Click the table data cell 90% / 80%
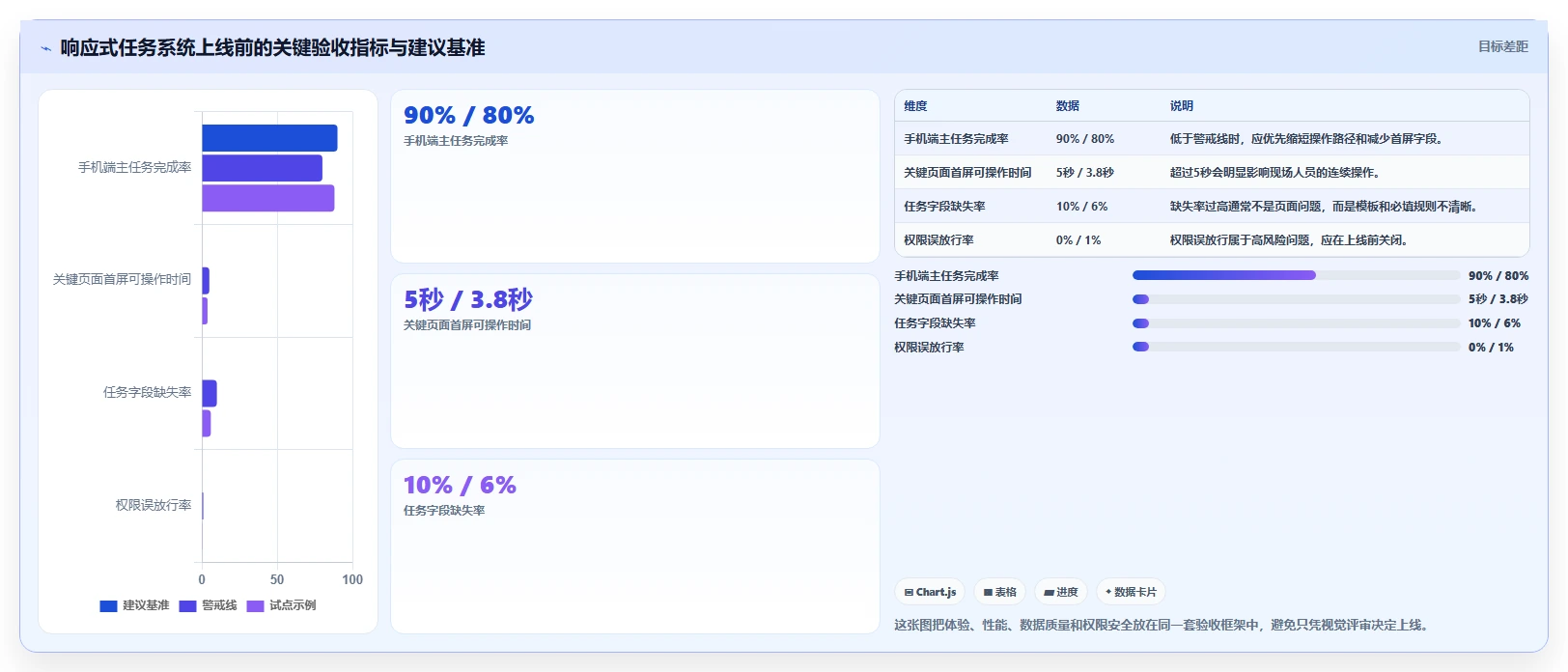This screenshot has width=1568, height=672. click(x=1085, y=139)
